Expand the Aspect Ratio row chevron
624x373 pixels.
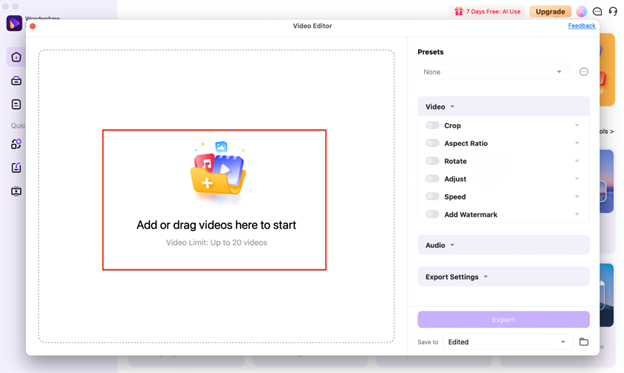(x=577, y=143)
